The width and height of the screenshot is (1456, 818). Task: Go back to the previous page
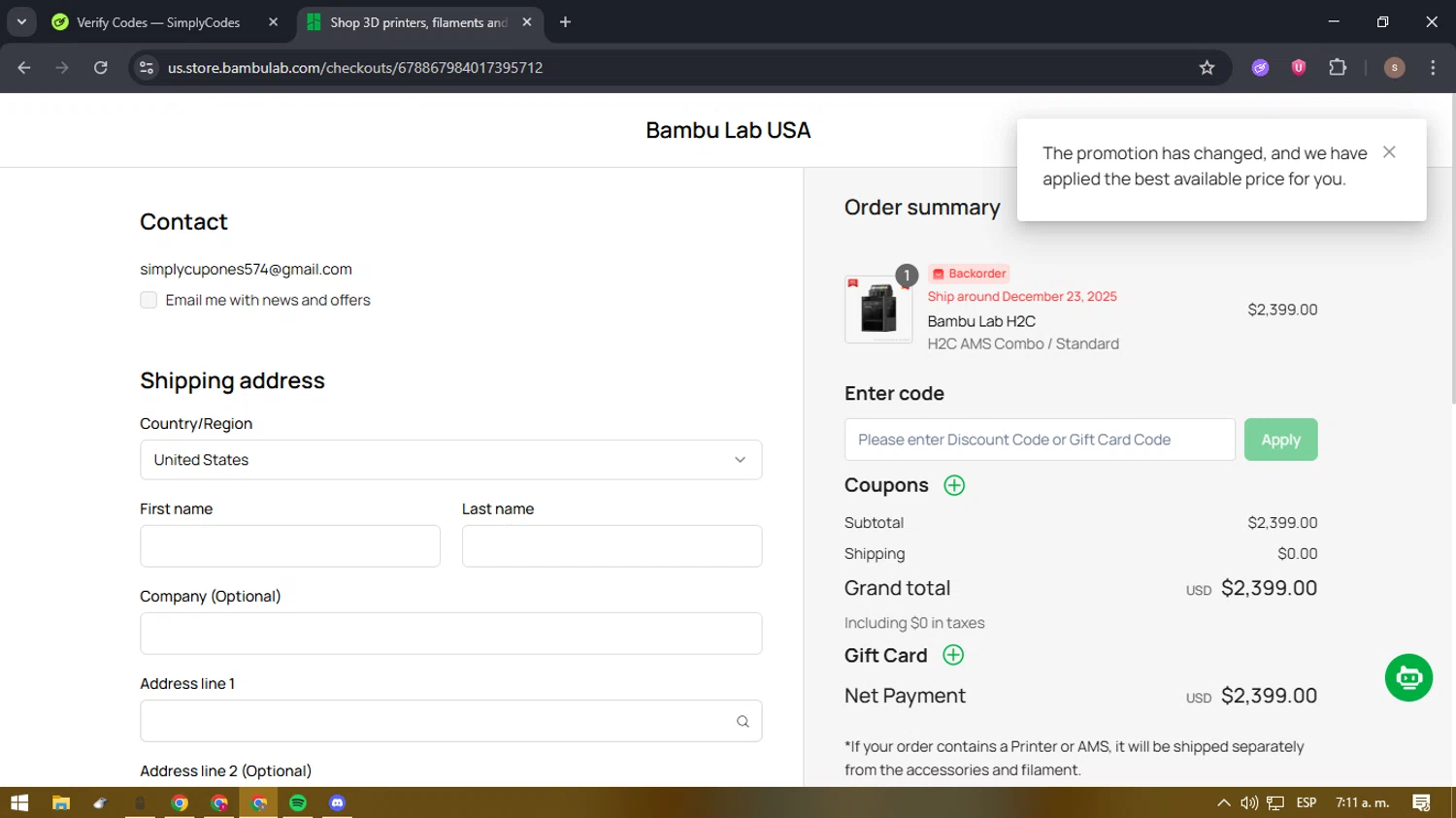24,68
